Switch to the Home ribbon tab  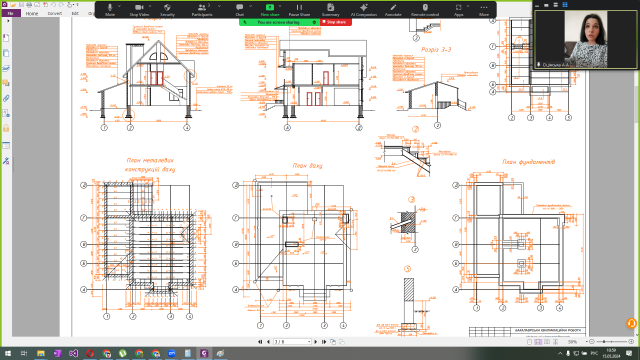(32, 13)
